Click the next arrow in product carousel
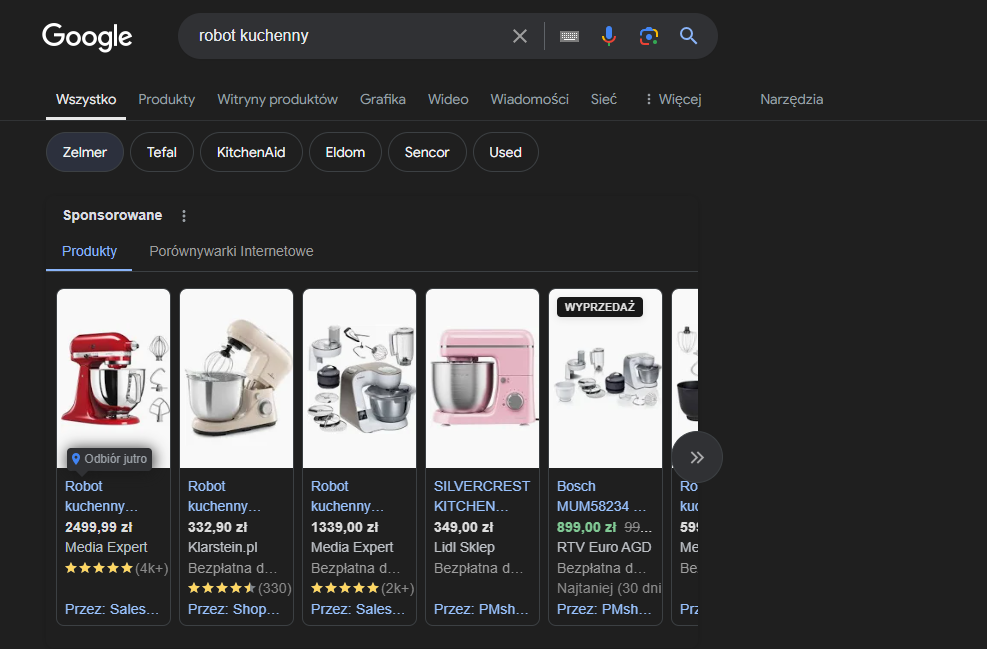This screenshot has height=649, width=987. (697, 457)
